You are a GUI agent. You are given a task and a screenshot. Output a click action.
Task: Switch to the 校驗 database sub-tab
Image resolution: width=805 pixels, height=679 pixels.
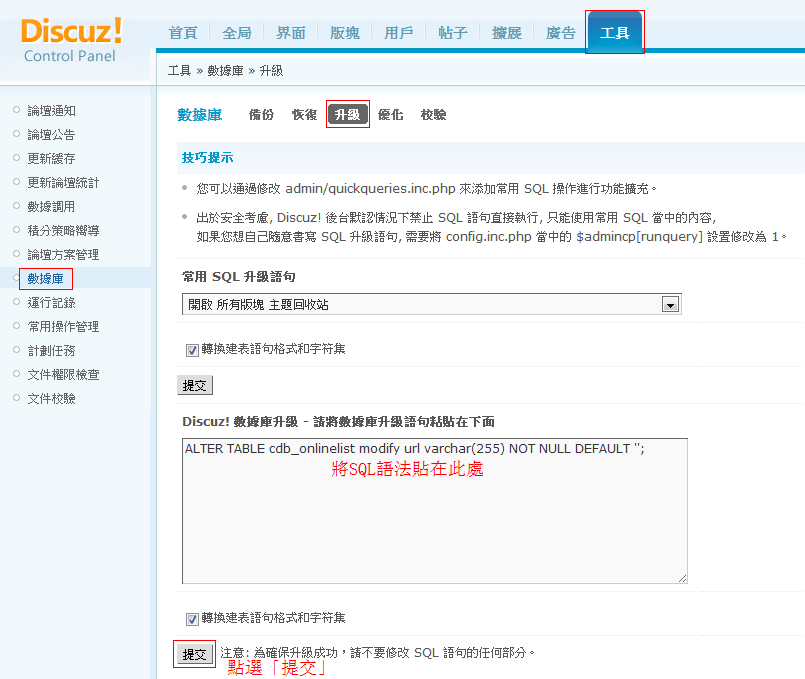point(433,114)
